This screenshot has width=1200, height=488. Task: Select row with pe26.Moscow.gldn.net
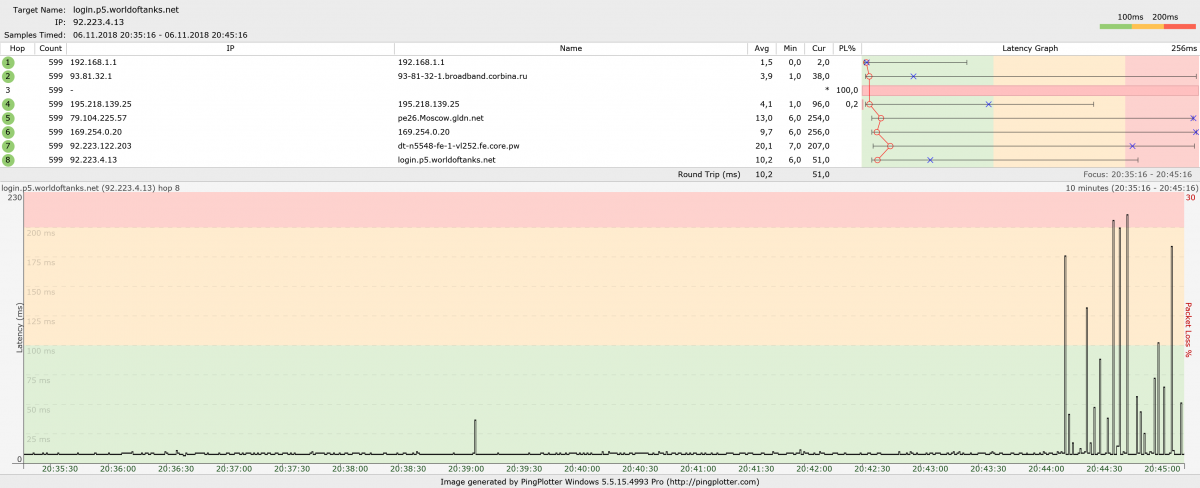pyautogui.click(x=431, y=118)
